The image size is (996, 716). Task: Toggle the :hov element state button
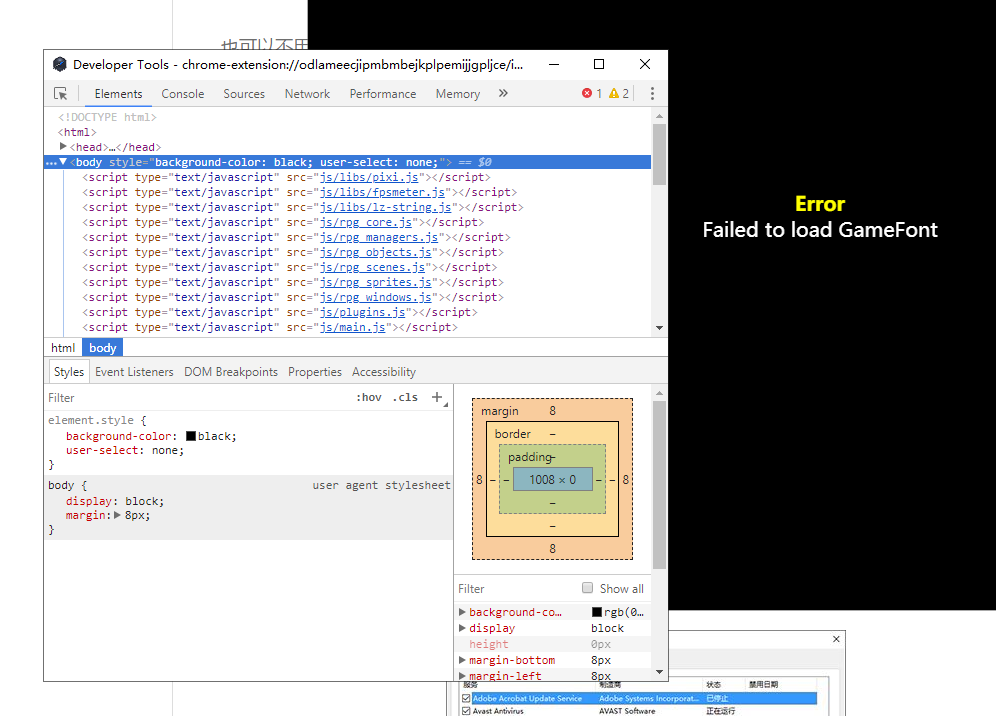369,398
